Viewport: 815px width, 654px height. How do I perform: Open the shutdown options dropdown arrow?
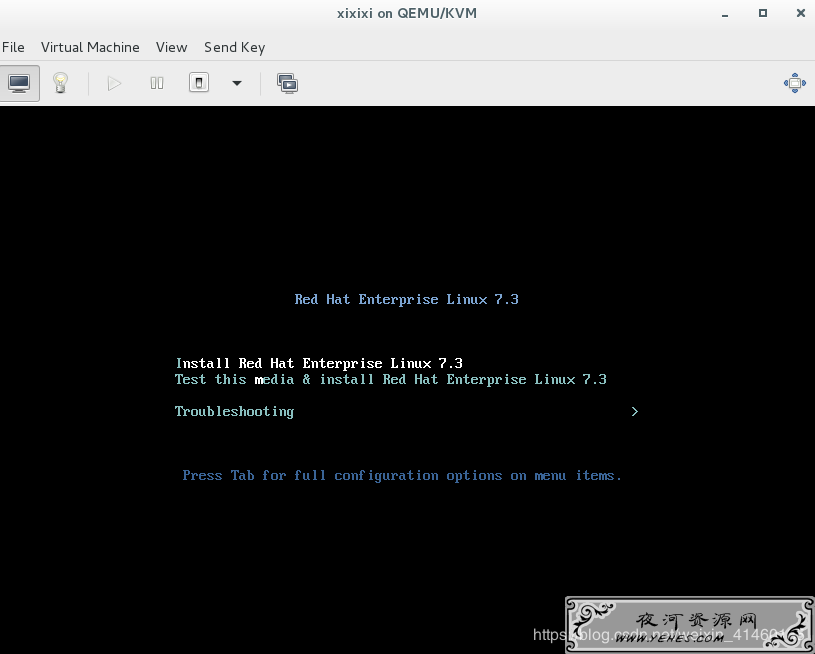[237, 83]
